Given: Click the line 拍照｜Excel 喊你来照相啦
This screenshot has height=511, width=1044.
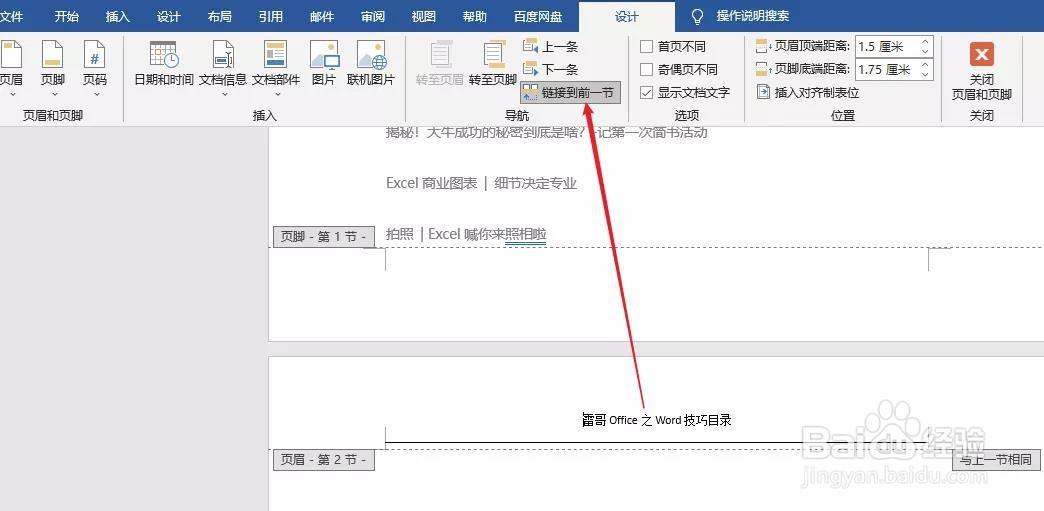Looking at the screenshot, I should [466, 234].
